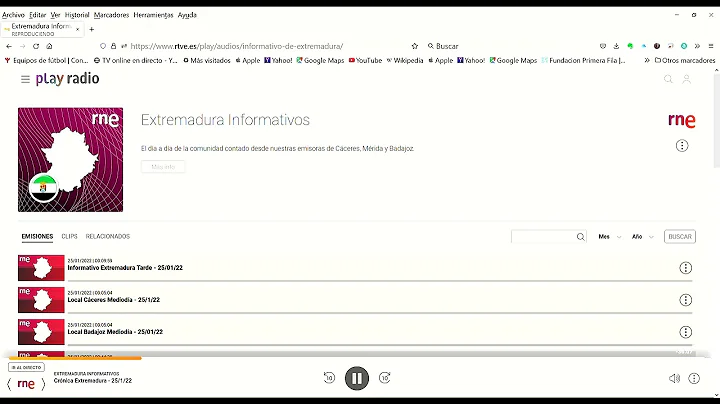Viewport: 720px width, 404px height.
Task: Play Local Cáceres Mediodía - 25/1/22
Action: [x=113, y=300]
